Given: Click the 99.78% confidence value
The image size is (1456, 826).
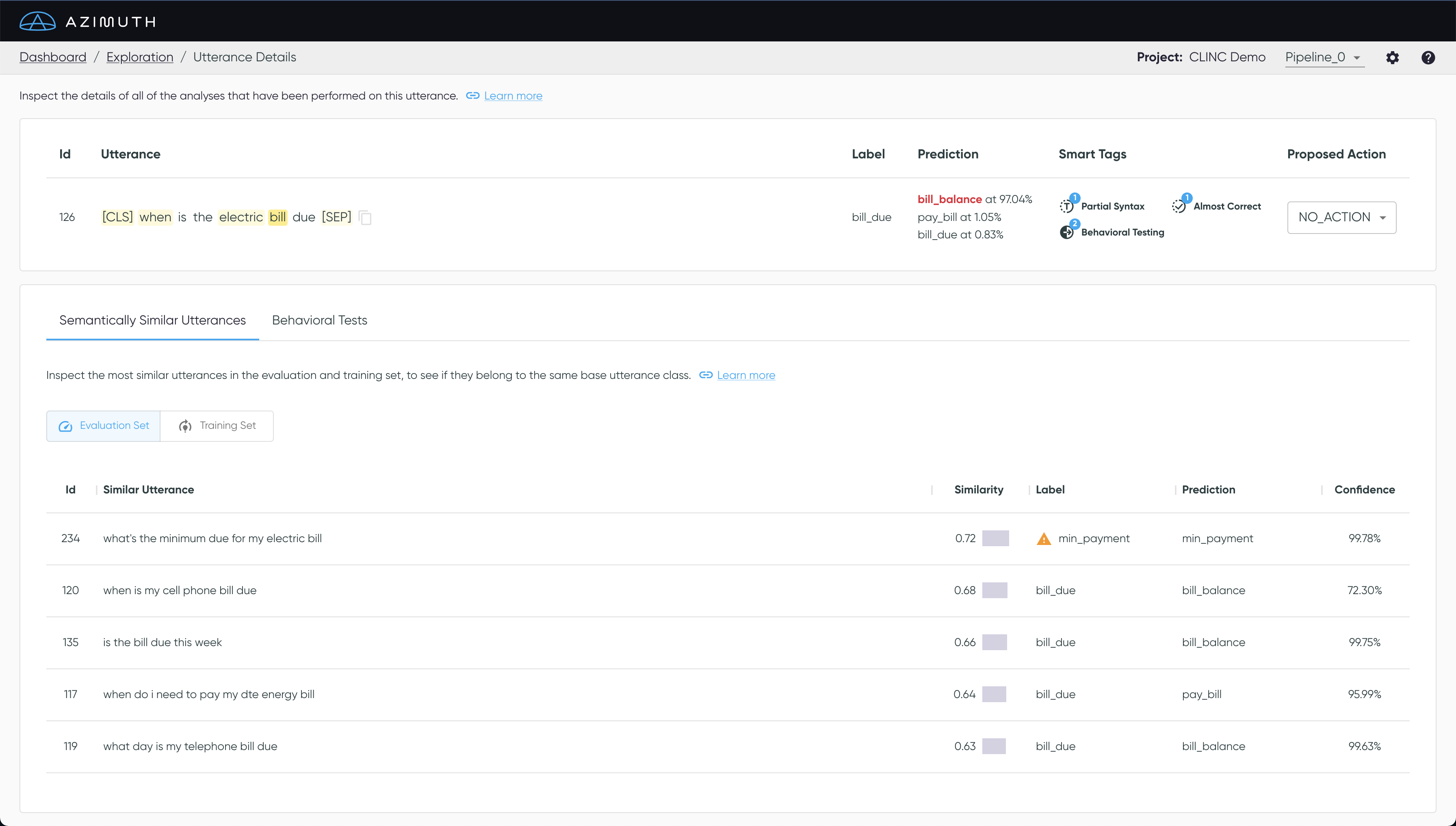Looking at the screenshot, I should click(1364, 538).
